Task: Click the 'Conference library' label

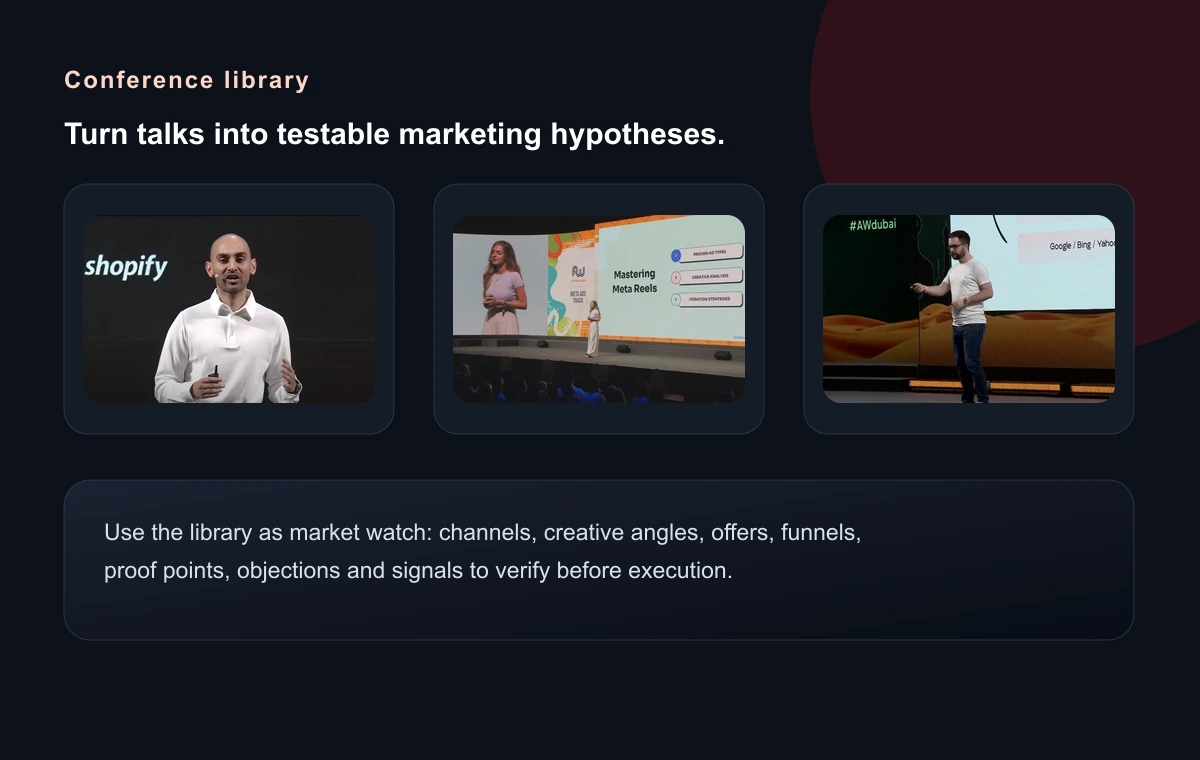Action: [x=187, y=81]
